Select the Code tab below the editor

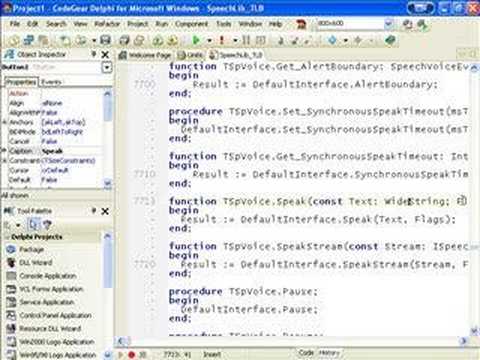point(306,353)
